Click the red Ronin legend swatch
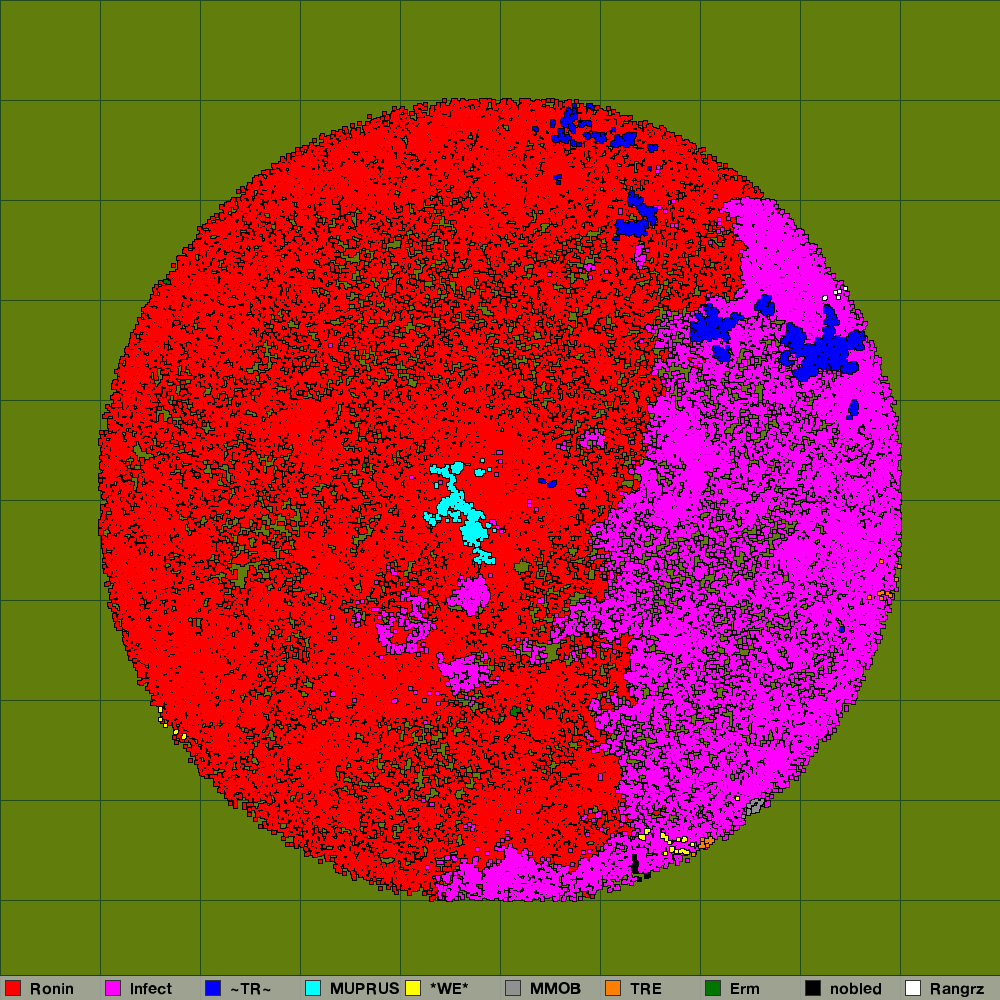This screenshot has height=1000, width=1000. coord(13,989)
